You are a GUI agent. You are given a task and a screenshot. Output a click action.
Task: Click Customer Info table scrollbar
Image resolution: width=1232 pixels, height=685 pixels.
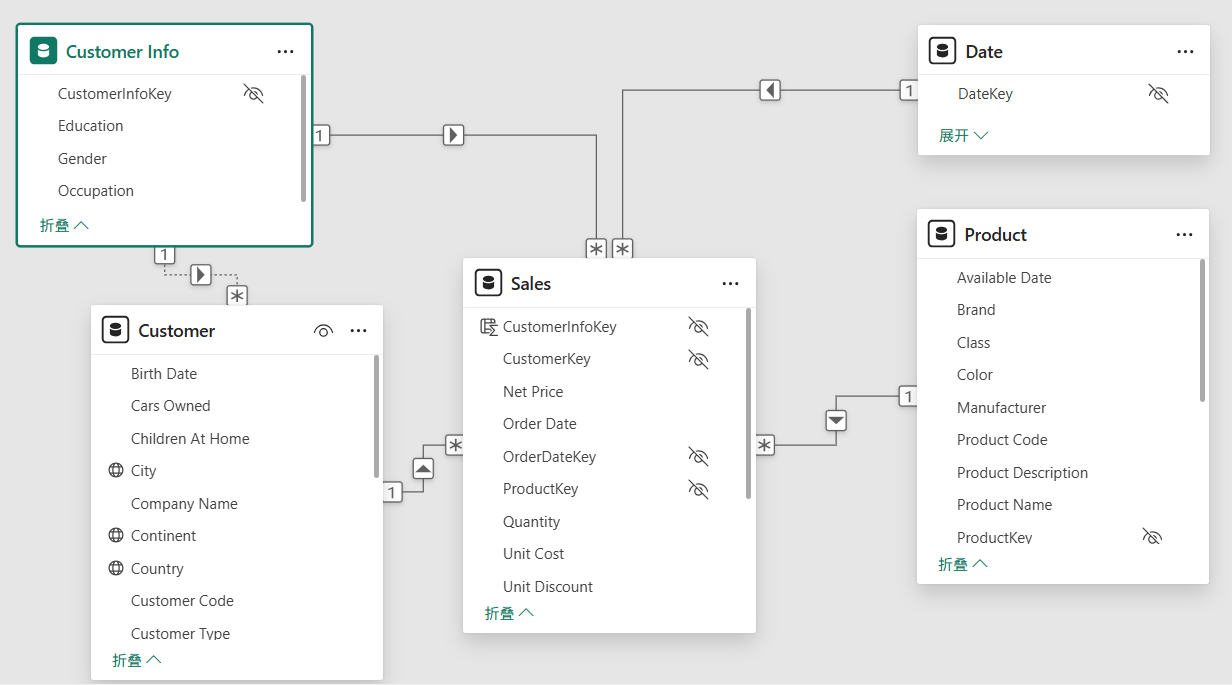point(304,138)
